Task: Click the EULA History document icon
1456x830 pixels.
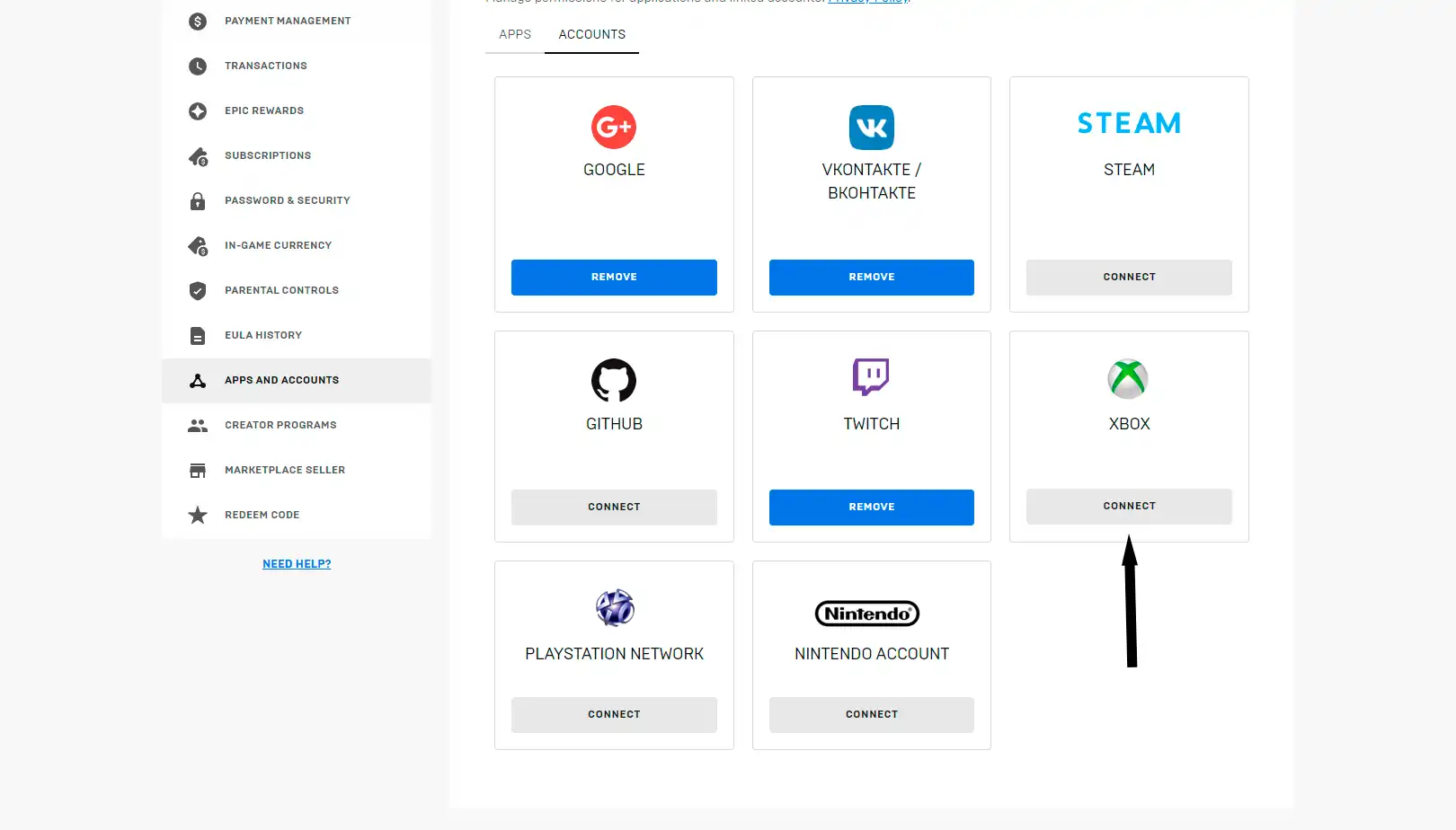Action: pyautogui.click(x=198, y=335)
